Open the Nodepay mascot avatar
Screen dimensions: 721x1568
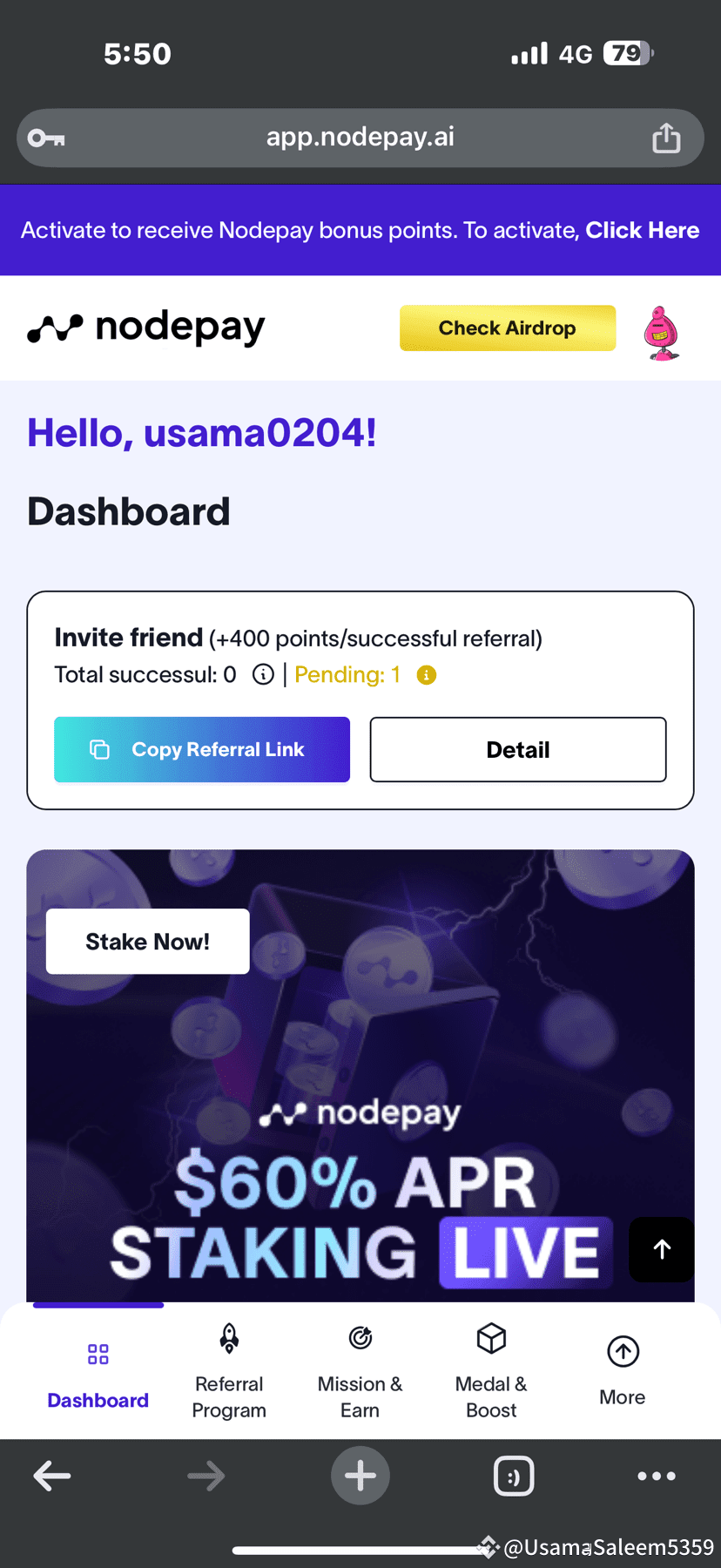pos(662,328)
